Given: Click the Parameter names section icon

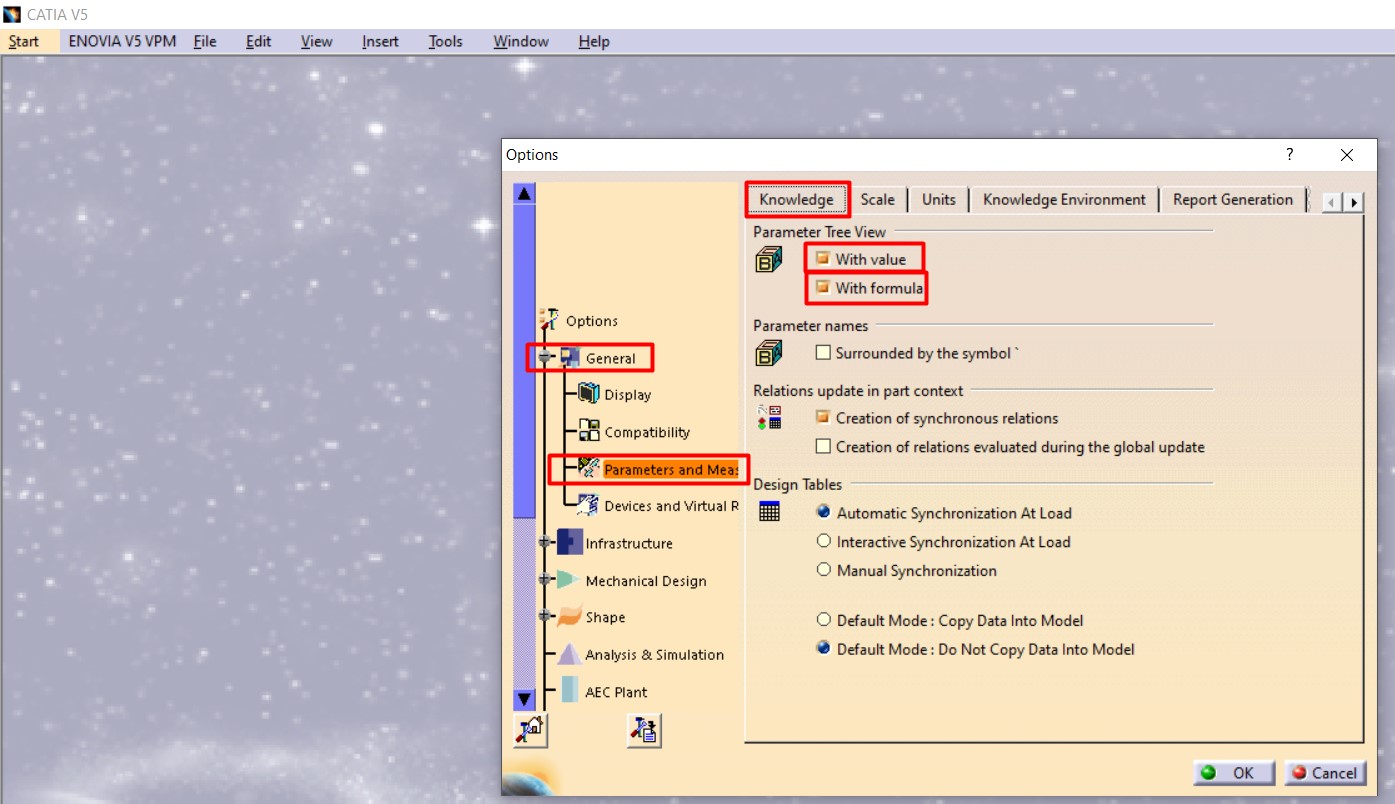Looking at the screenshot, I should (769, 353).
